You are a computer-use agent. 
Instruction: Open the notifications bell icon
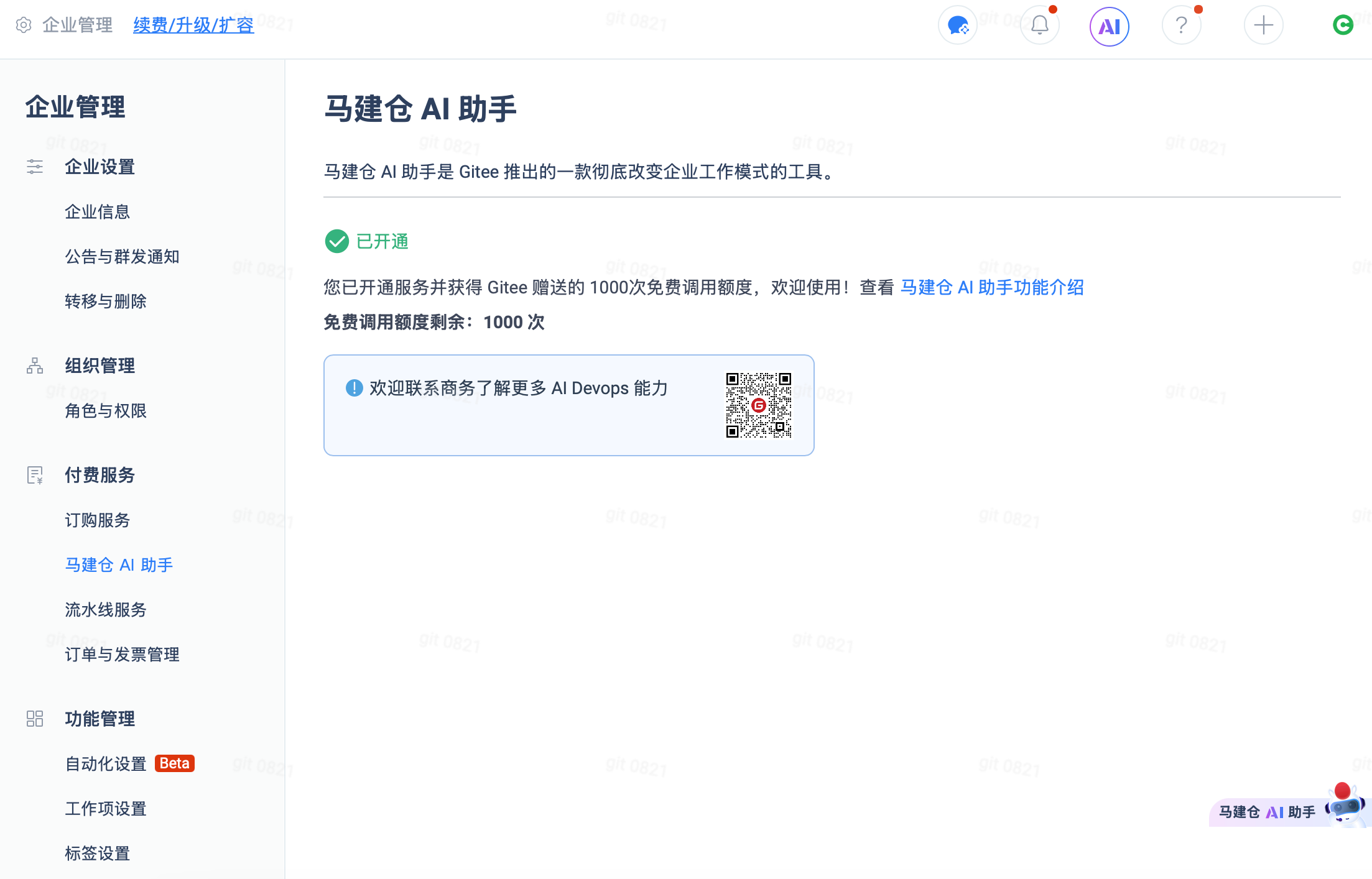click(x=1040, y=25)
